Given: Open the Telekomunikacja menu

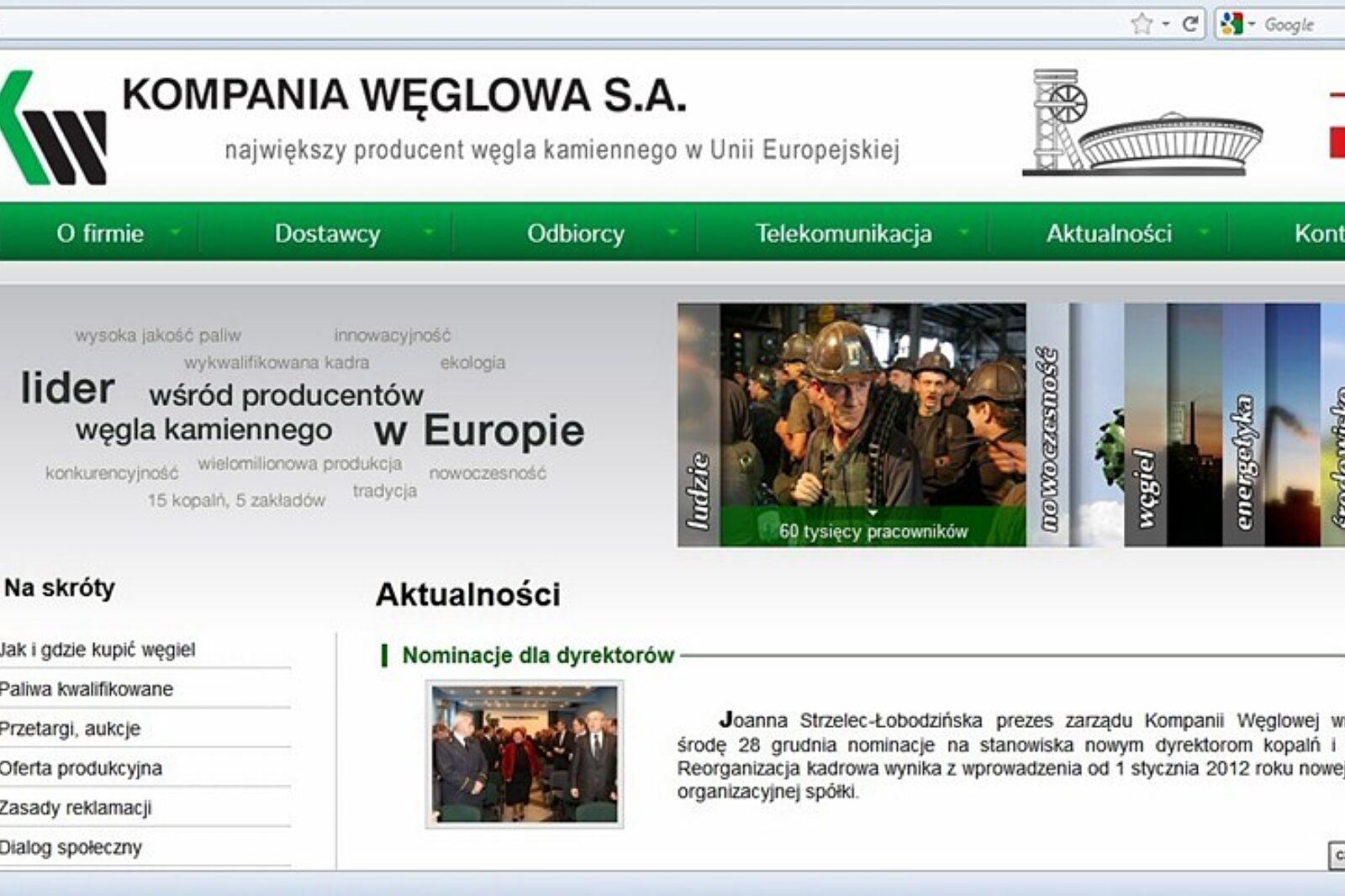Looking at the screenshot, I should click(x=843, y=234).
